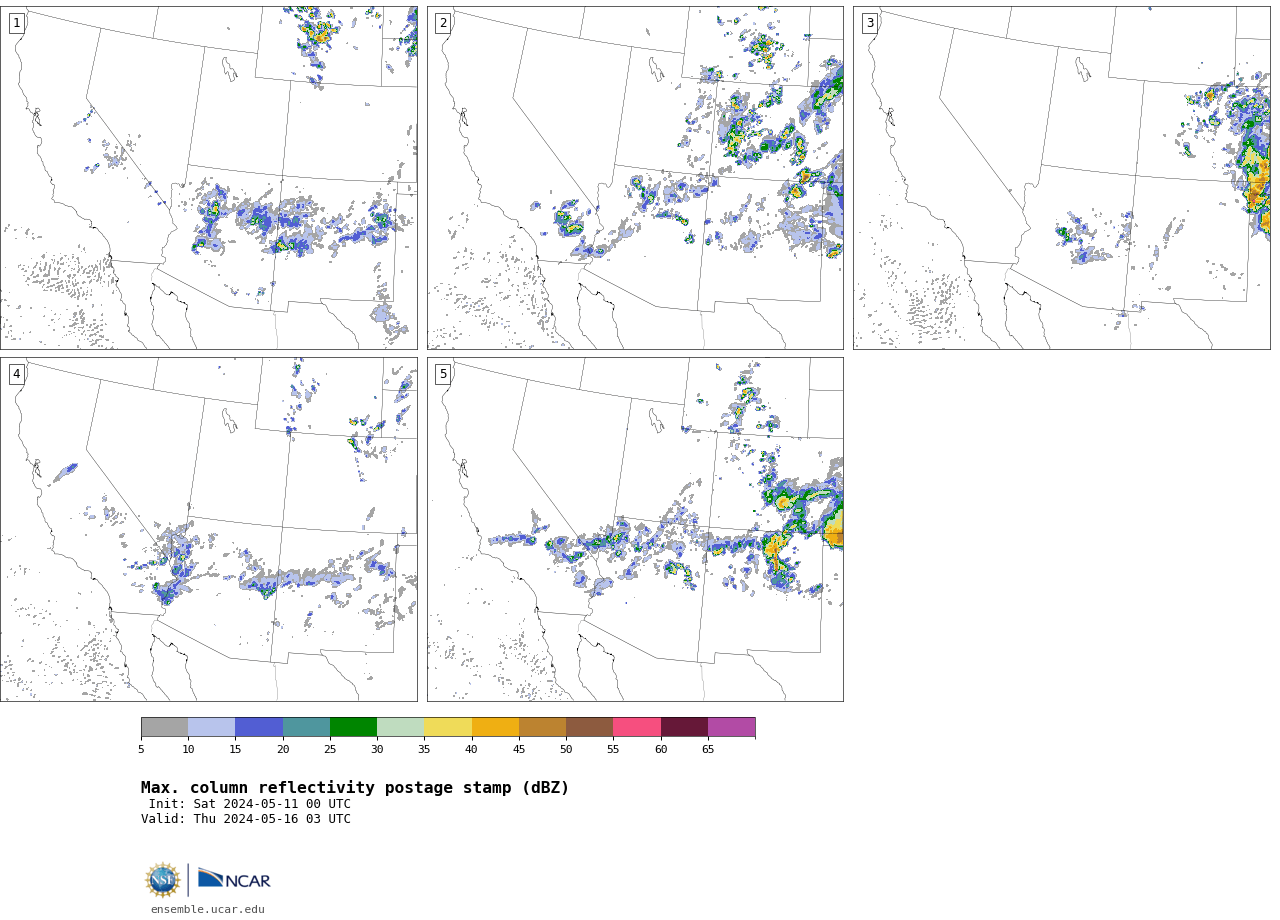Click the Max. column reflectivity title
Viewport: 1280px width, 920px height.
point(355,788)
